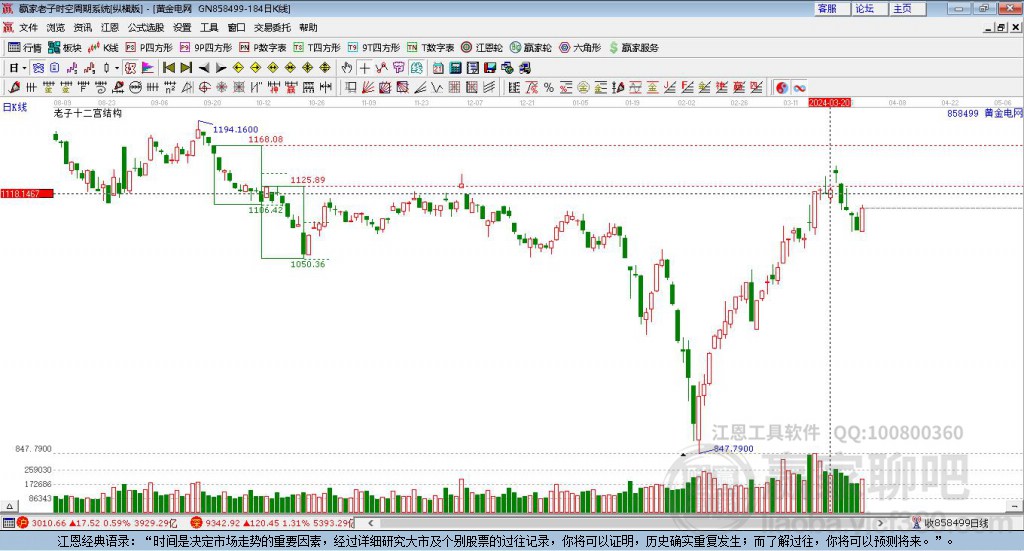Select the circular target crosshair drawing tool

click(x=204, y=87)
